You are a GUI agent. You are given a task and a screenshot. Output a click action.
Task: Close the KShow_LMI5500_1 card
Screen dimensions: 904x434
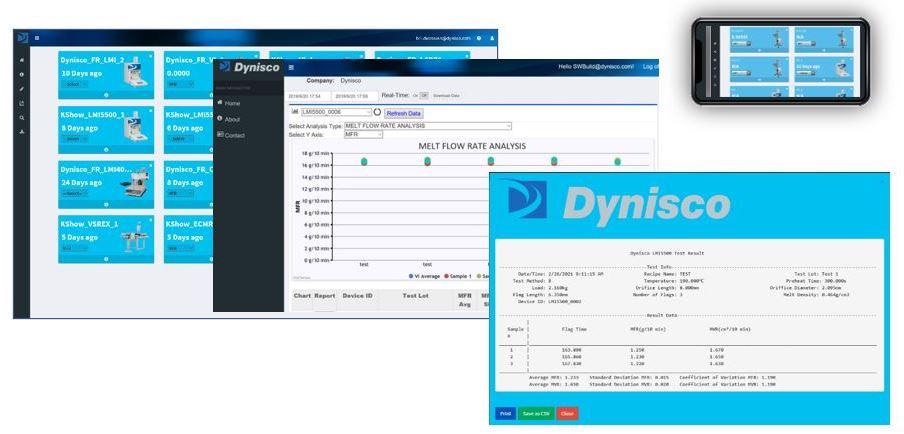(x=151, y=110)
